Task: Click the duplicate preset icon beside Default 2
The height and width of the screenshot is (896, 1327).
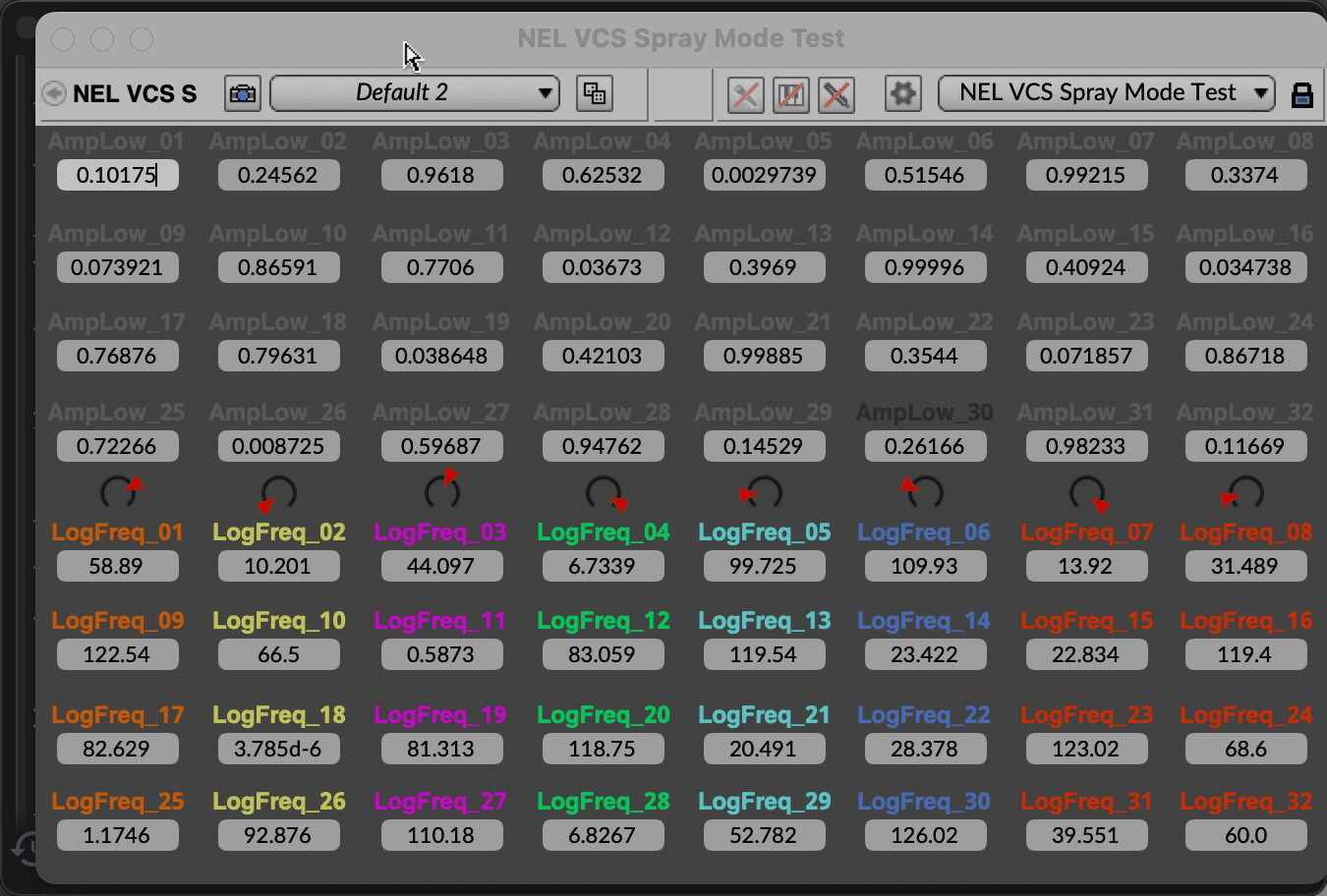Action: (594, 93)
